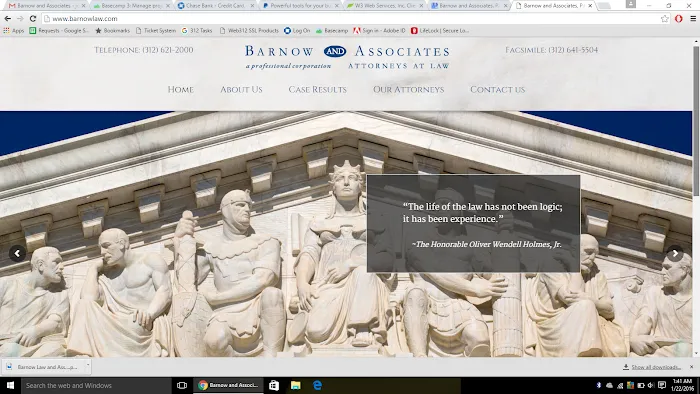The height and width of the screenshot is (394, 700).
Task: Open the Ticket System bookmark
Action: click(x=156, y=31)
